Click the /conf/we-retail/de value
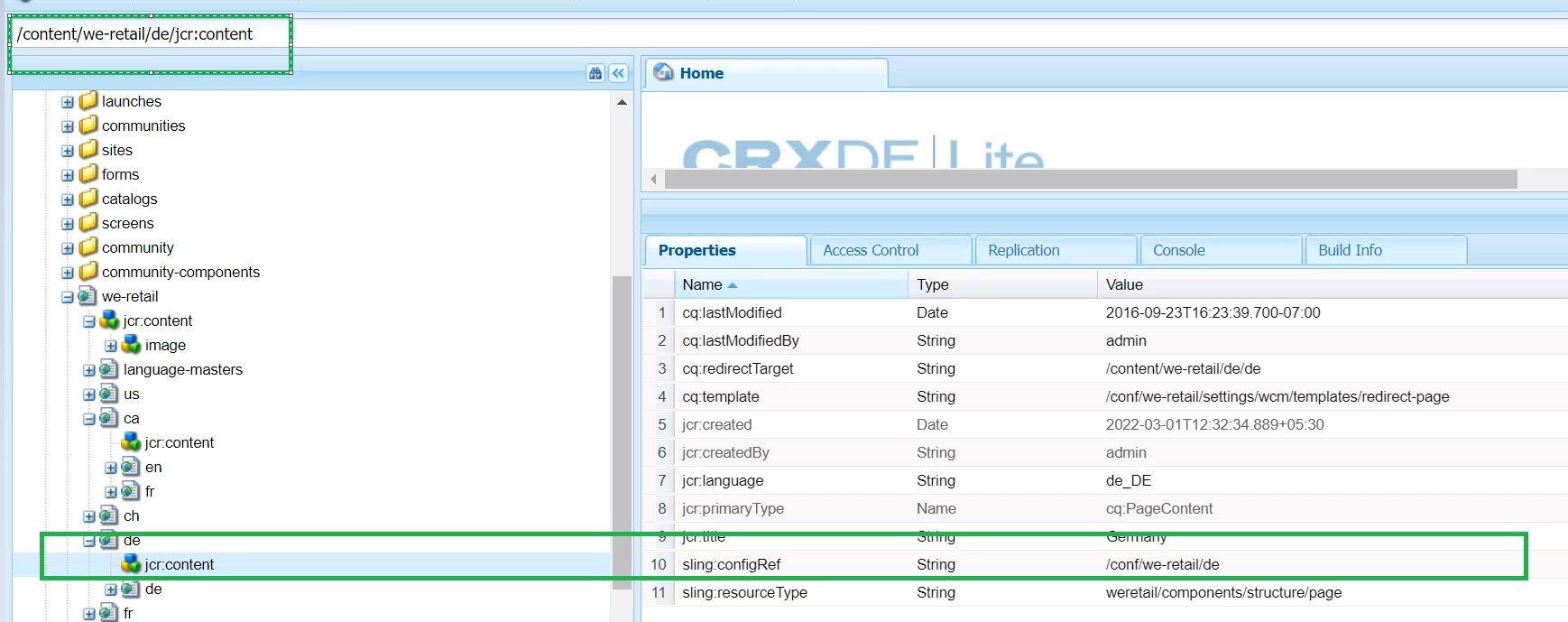1568x622 pixels. click(x=1162, y=564)
